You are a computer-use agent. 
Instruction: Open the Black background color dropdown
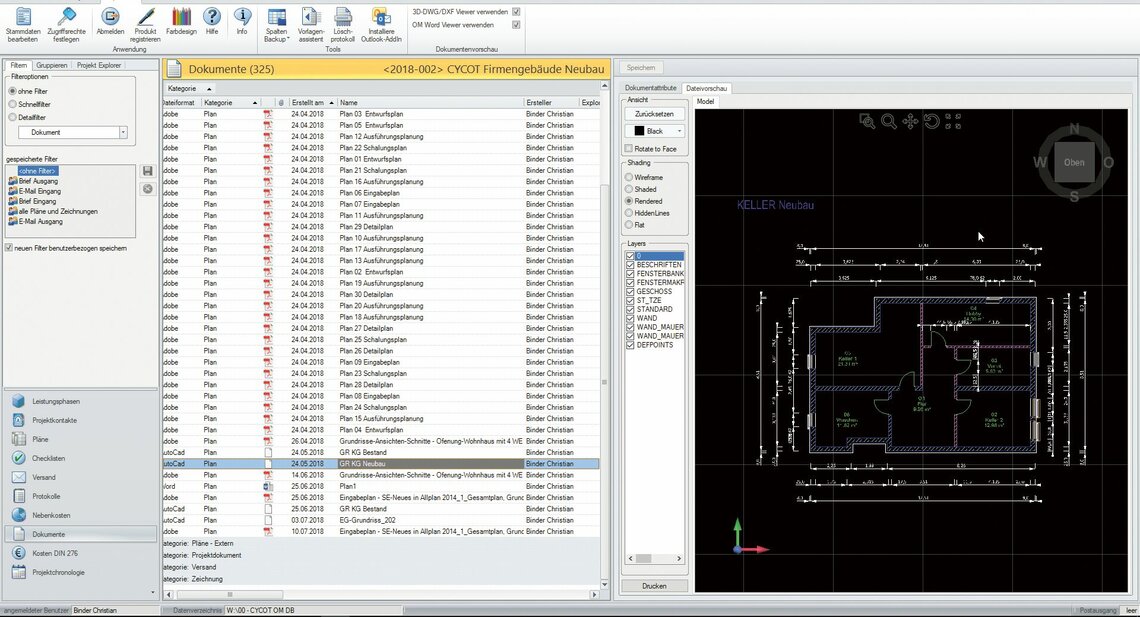point(679,132)
